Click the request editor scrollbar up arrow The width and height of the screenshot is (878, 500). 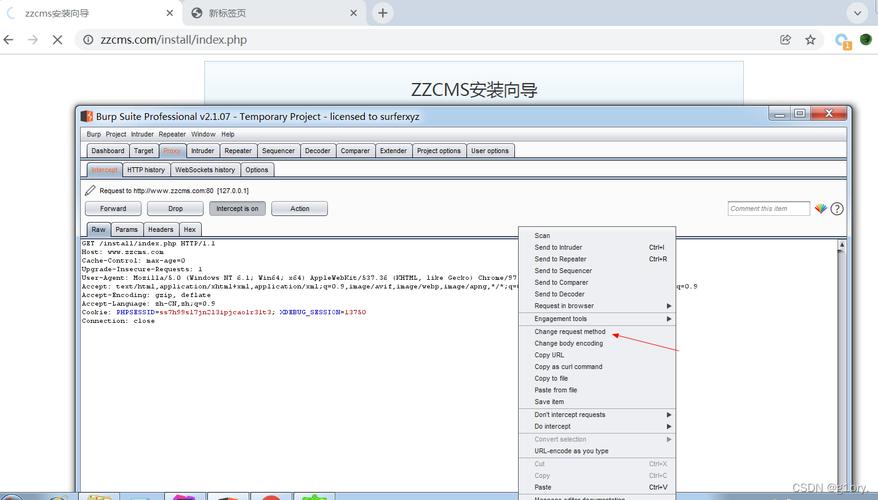pyautogui.click(x=841, y=245)
